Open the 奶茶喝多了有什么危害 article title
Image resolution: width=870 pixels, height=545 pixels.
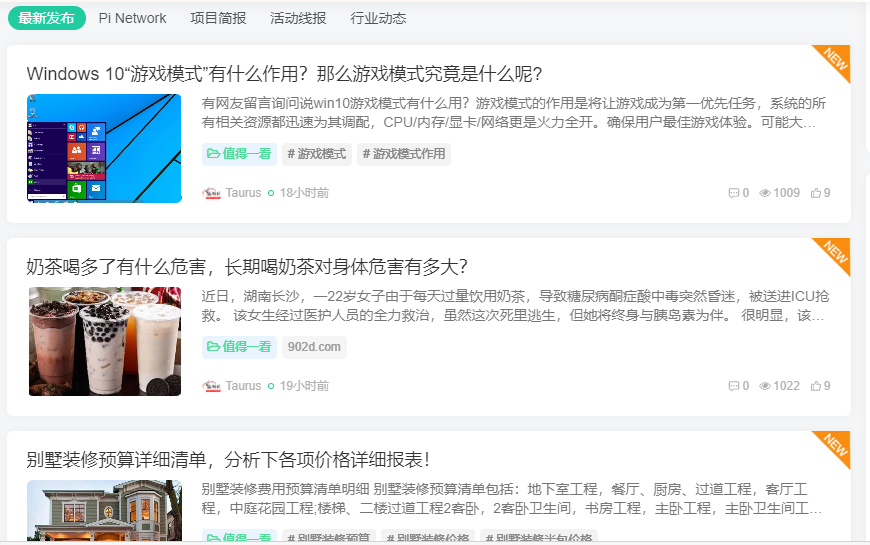tap(247, 267)
